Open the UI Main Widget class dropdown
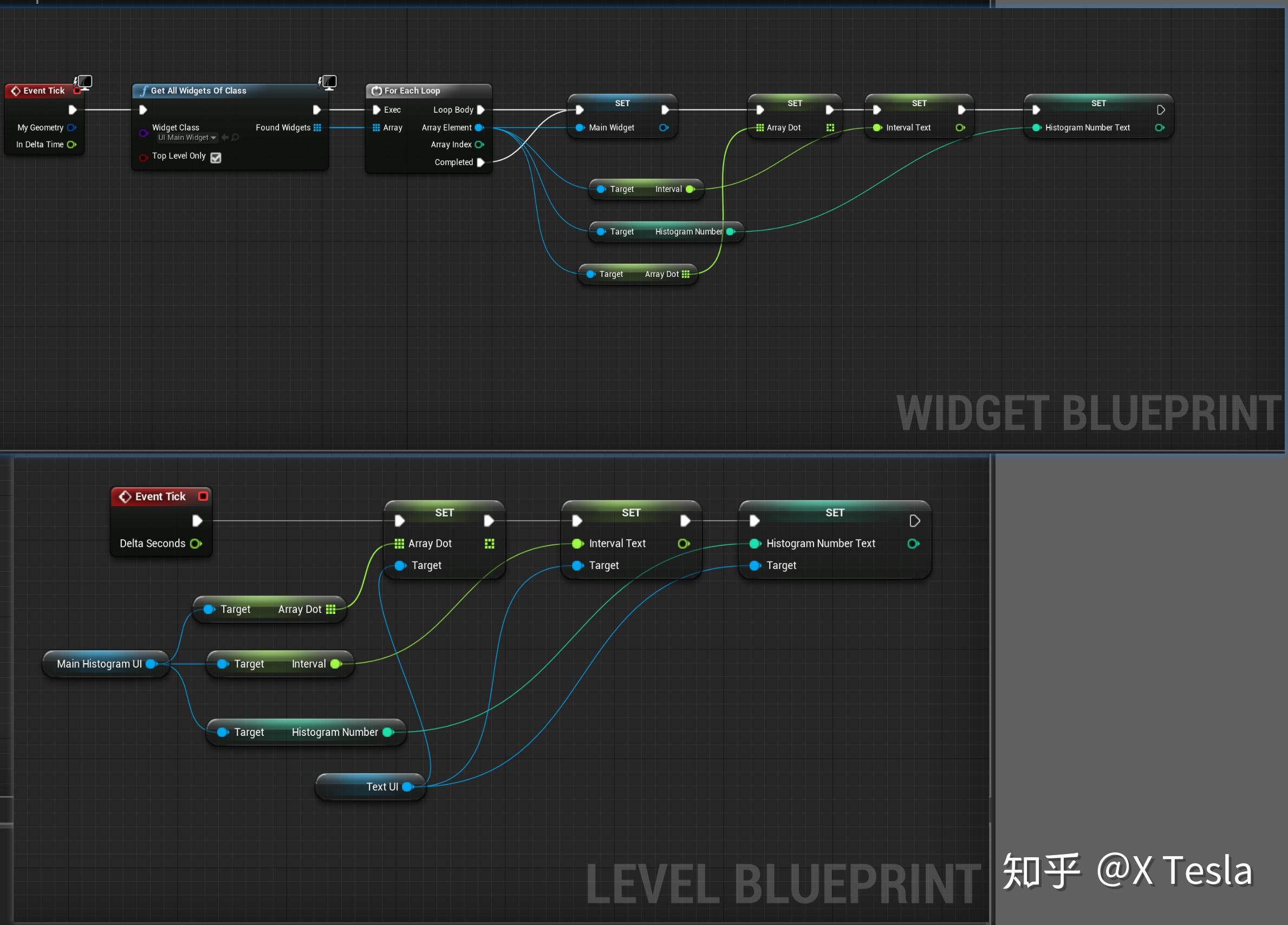Viewport: 1288px width, 925px height. click(186, 137)
